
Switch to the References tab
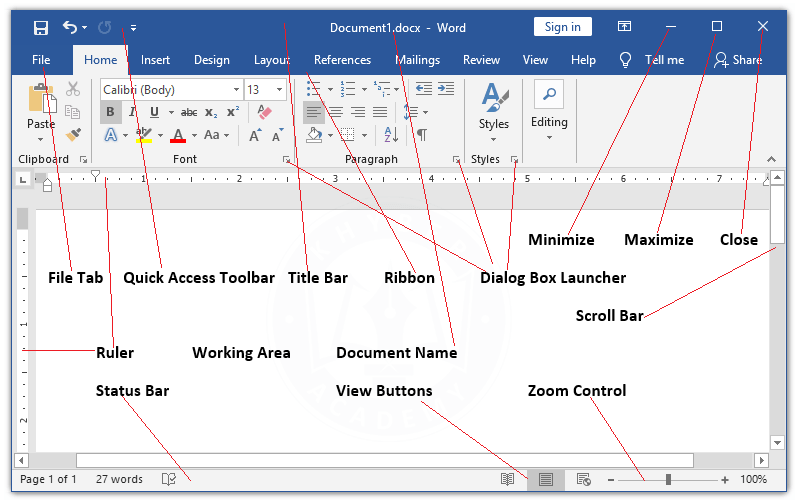click(x=342, y=60)
